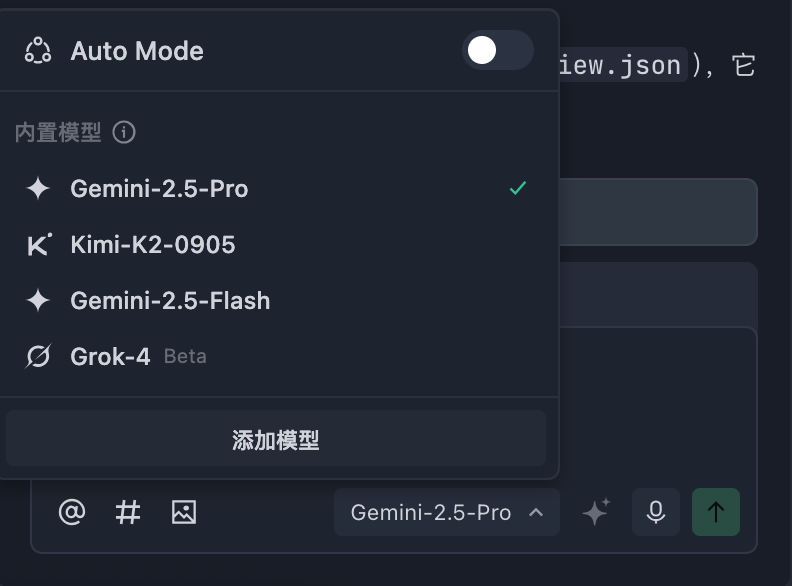Switch to the Gemini-2.5-Flash model
This screenshot has height=586, width=792.
pyautogui.click(x=170, y=301)
